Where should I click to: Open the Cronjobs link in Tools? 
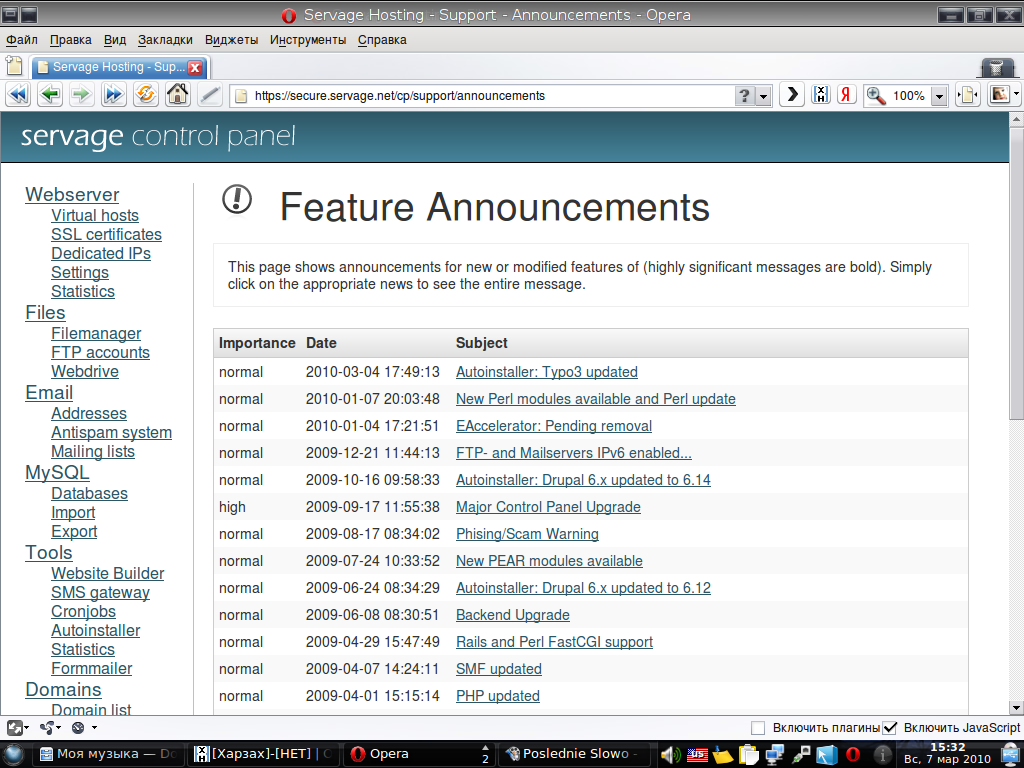pos(84,611)
